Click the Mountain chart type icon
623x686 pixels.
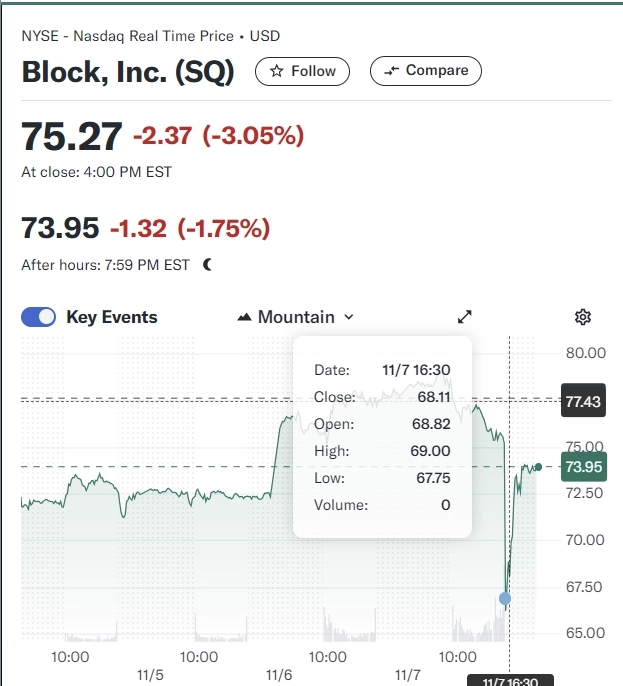coord(245,317)
